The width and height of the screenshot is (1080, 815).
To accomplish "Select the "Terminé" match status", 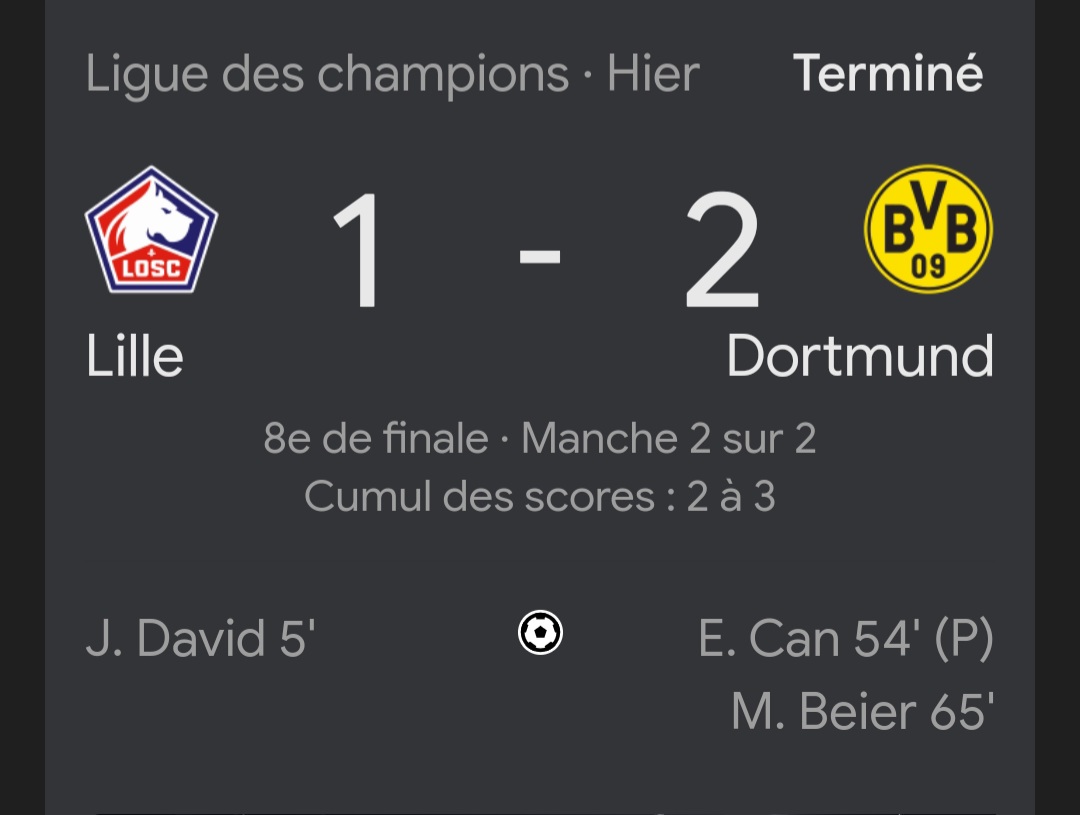I will click(888, 74).
